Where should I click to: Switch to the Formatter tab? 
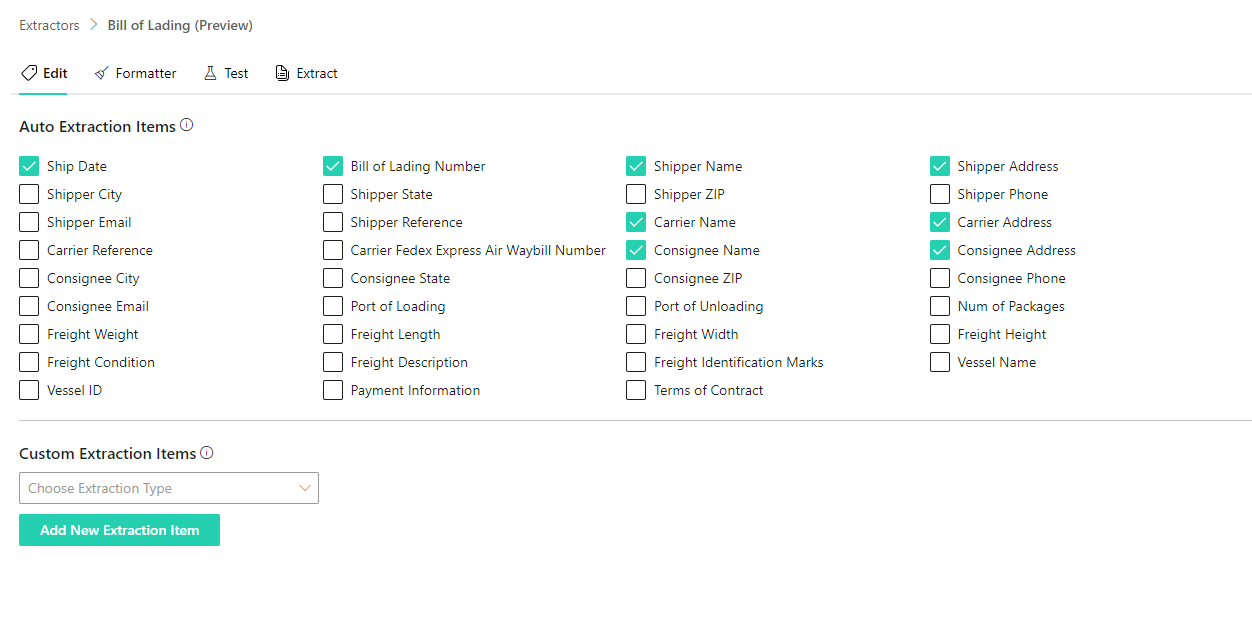pos(145,73)
